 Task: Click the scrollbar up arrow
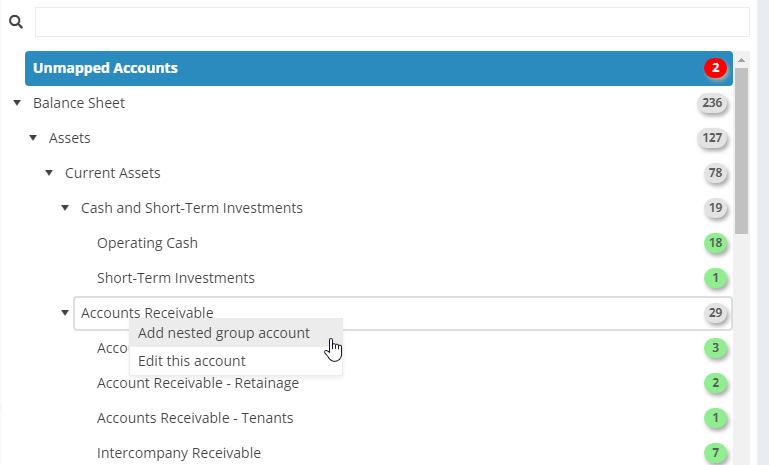click(x=741, y=60)
